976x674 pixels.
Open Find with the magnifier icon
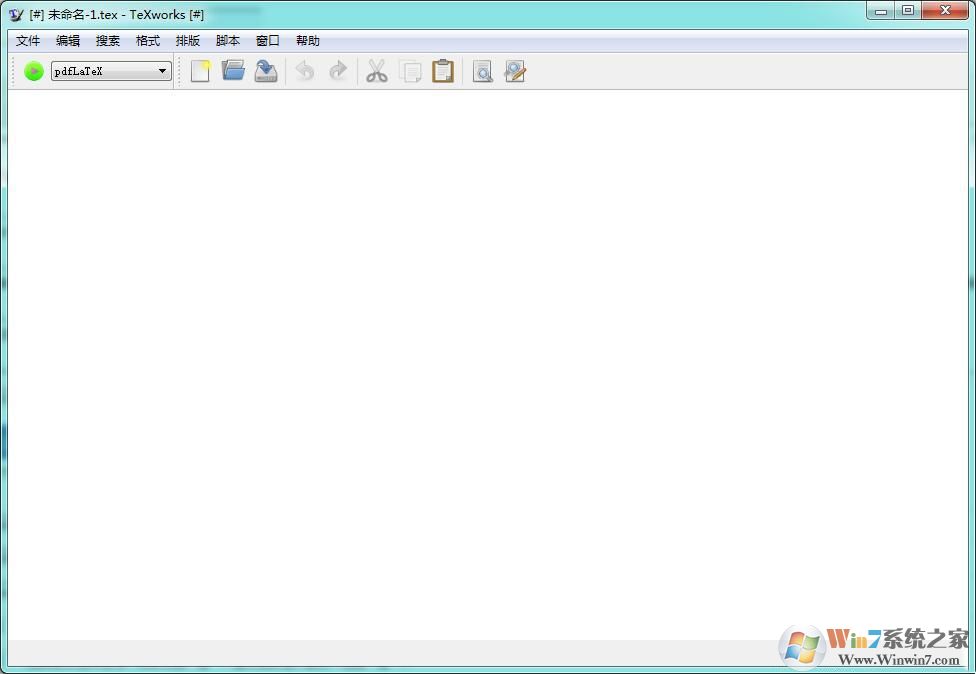(x=482, y=70)
